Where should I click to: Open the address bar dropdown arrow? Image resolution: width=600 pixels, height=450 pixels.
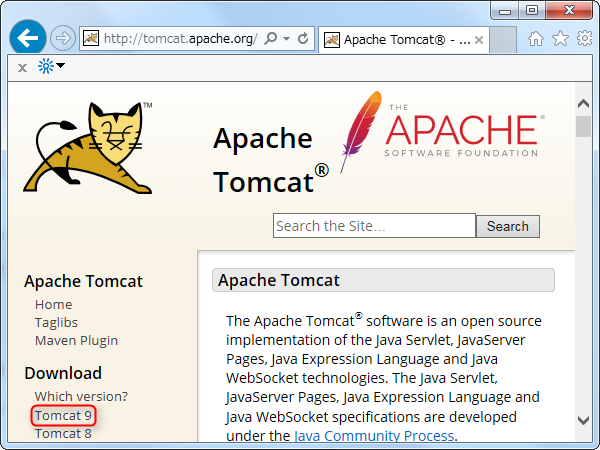pos(286,39)
